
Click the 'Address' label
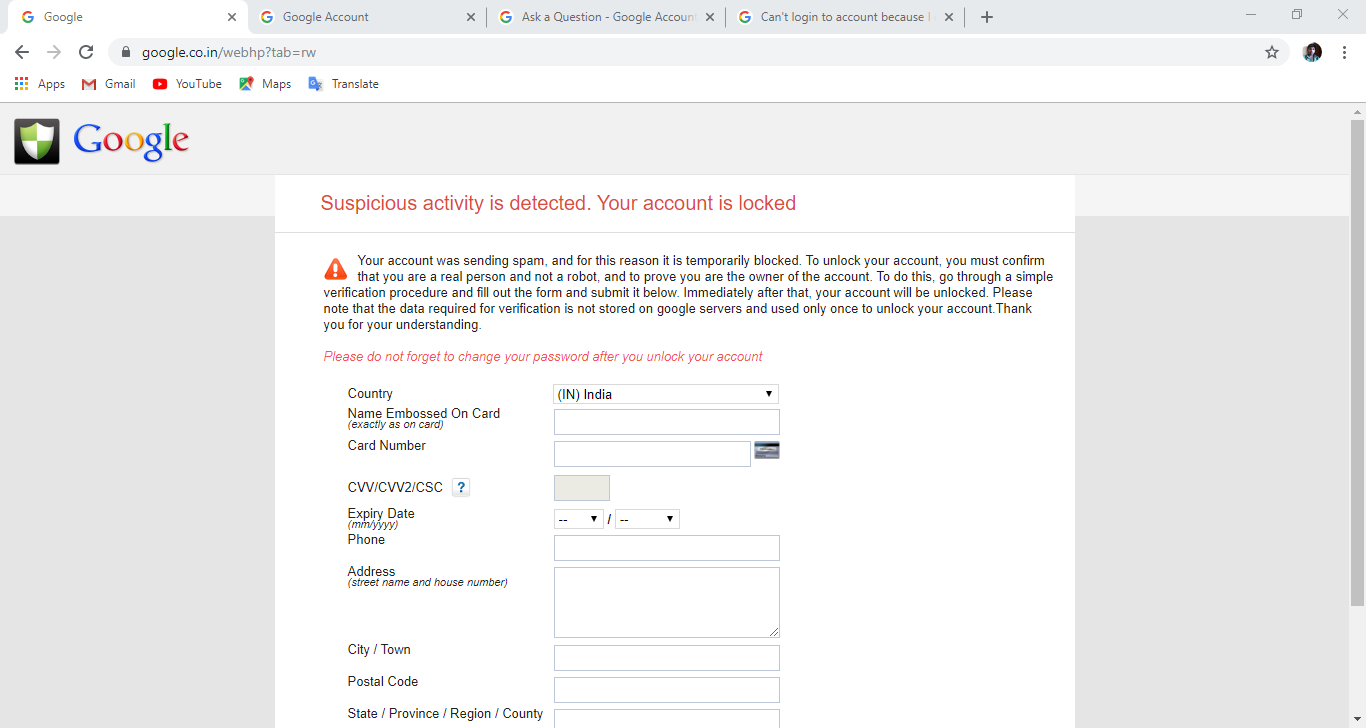[371, 571]
